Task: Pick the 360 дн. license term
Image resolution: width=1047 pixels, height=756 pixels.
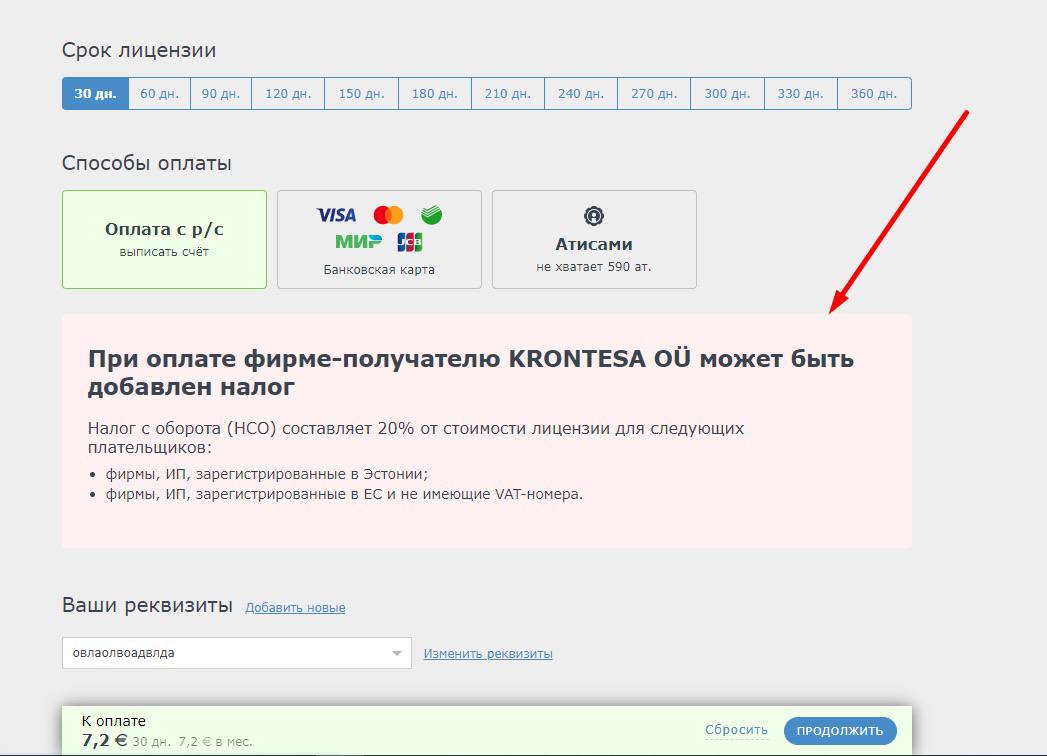Action: click(874, 94)
